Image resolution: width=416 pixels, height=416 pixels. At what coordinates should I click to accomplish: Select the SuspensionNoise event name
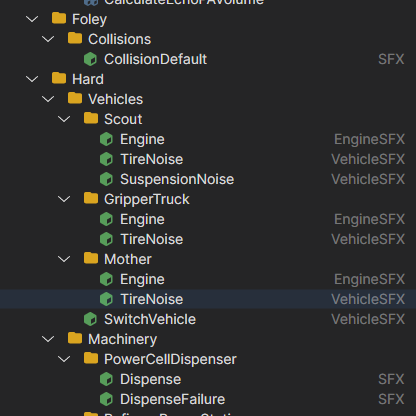pyautogui.click(x=177, y=179)
